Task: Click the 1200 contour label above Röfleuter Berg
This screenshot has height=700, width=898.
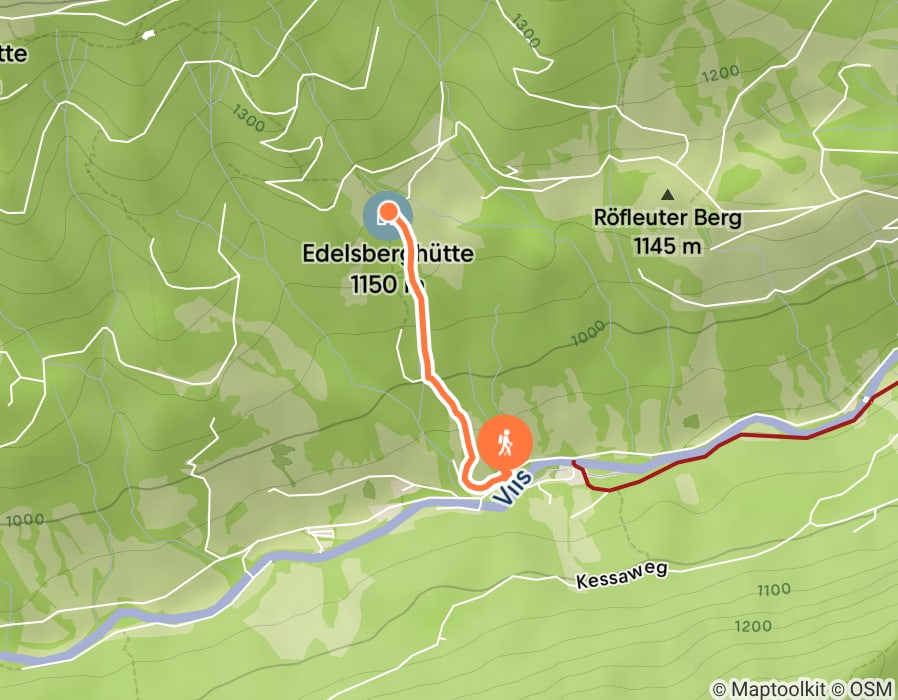Action: click(x=720, y=74)
